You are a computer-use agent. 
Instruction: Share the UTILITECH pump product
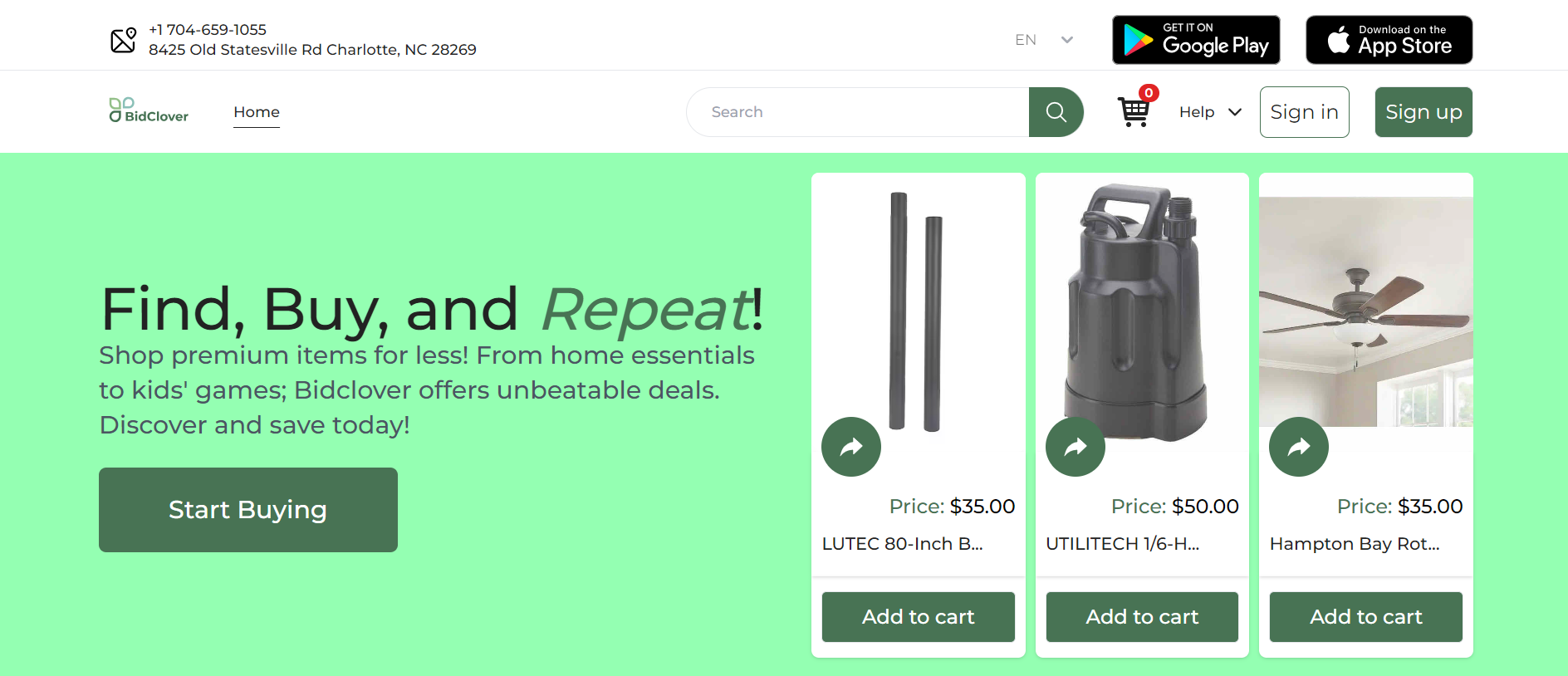(x=1076, y=447)
